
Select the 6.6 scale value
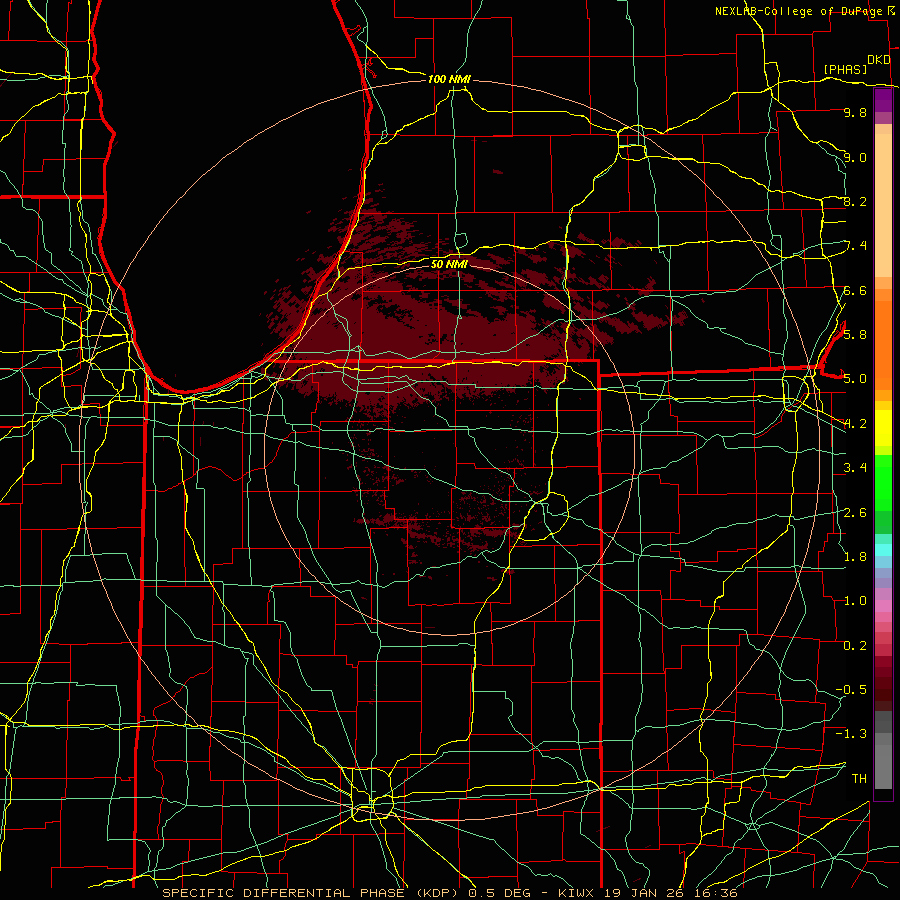[855, 290]
